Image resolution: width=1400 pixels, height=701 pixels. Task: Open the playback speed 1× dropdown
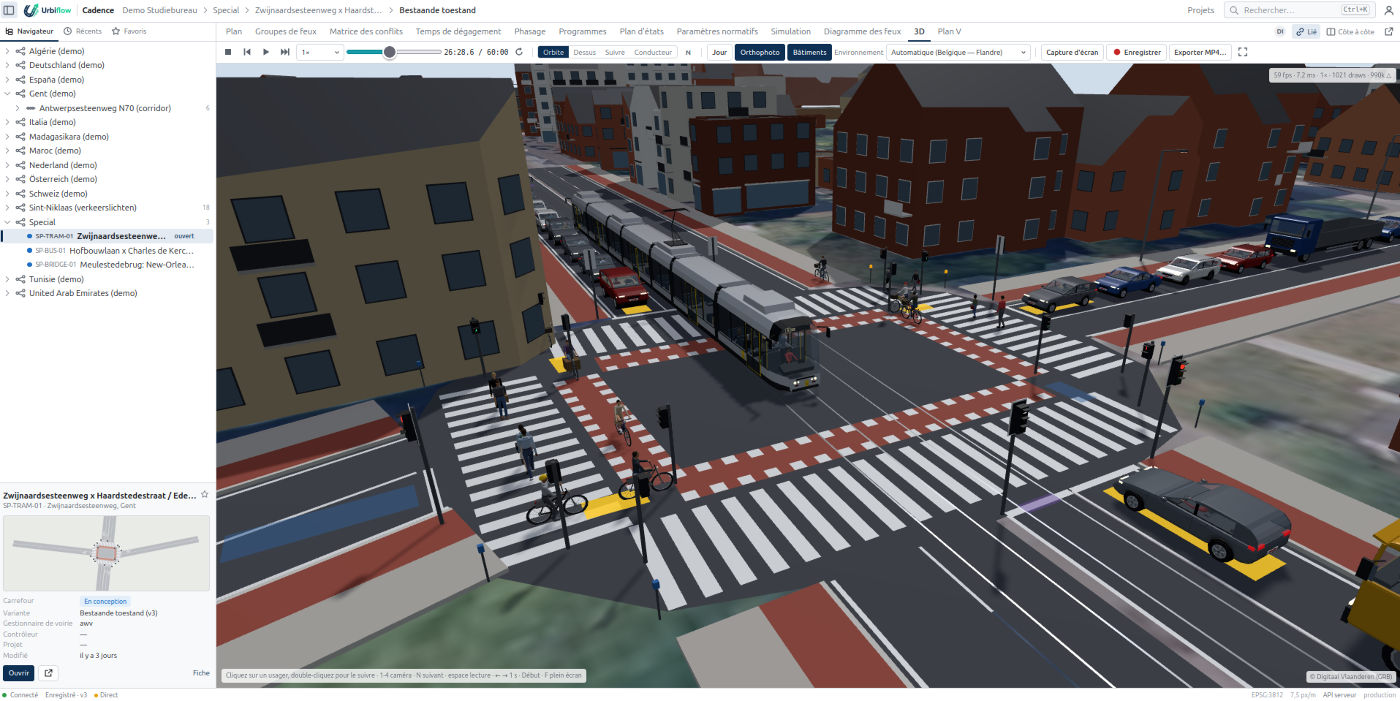coord(320,52)
